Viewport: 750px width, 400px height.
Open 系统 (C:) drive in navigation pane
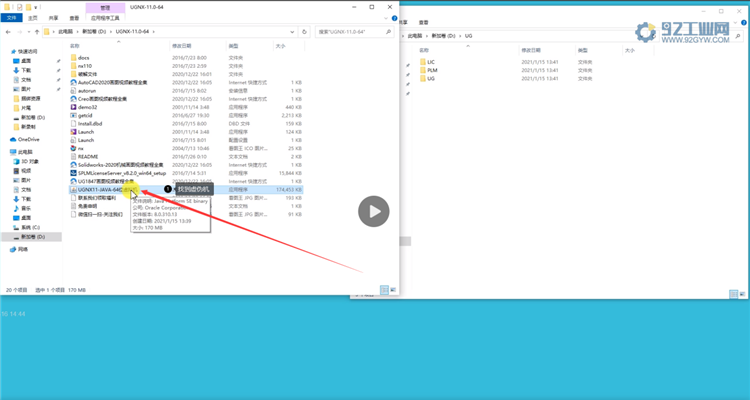[x=27, y=227]
